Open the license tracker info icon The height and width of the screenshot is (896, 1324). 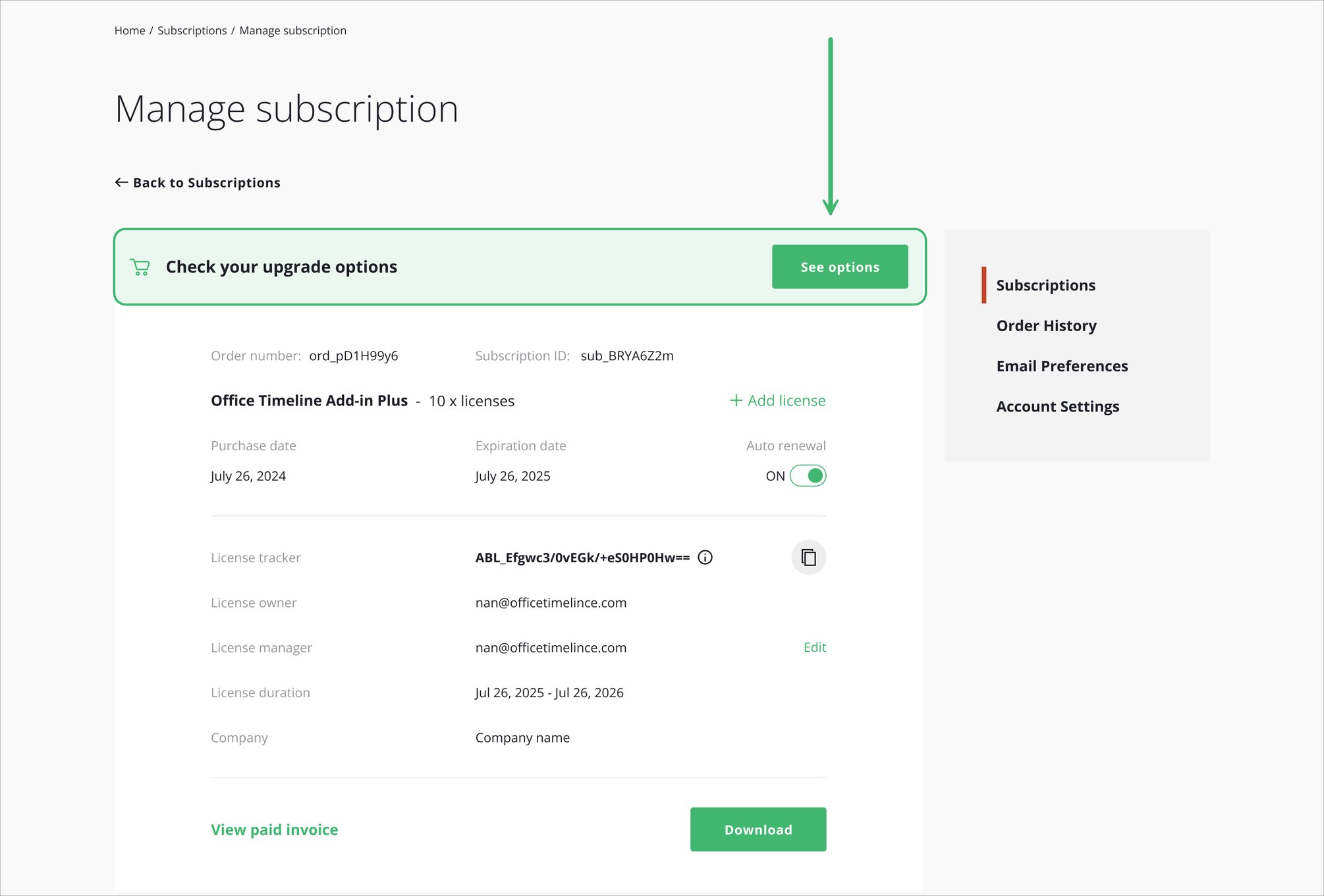coord(705,558)
